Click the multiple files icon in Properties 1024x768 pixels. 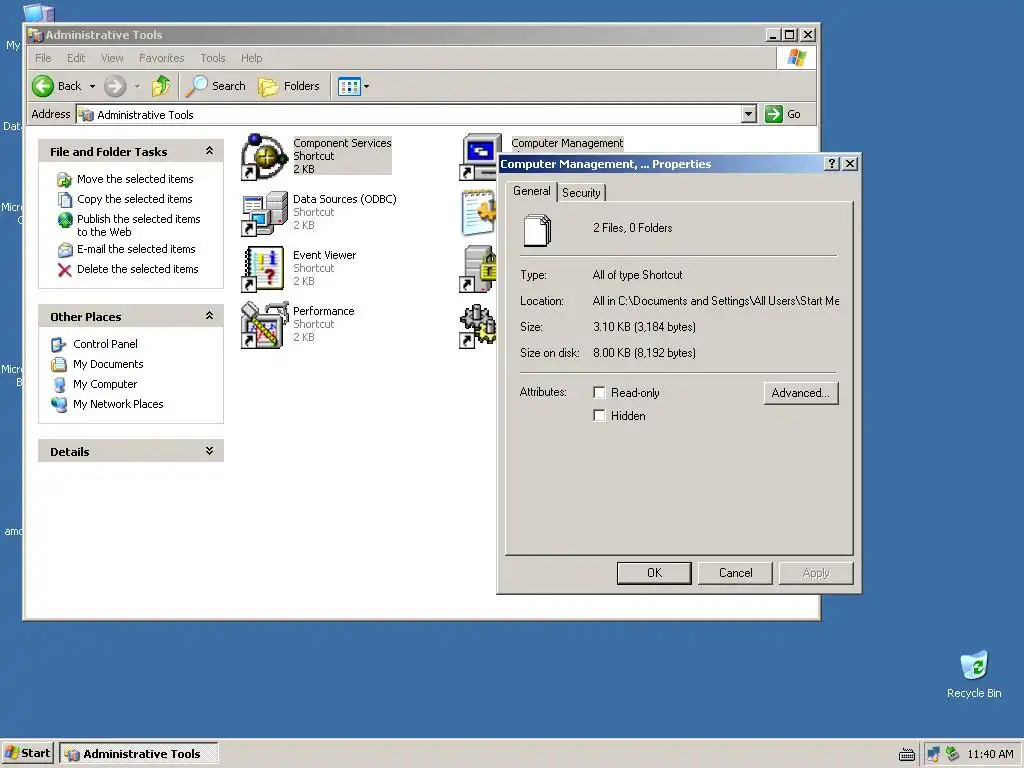[537, 230]
